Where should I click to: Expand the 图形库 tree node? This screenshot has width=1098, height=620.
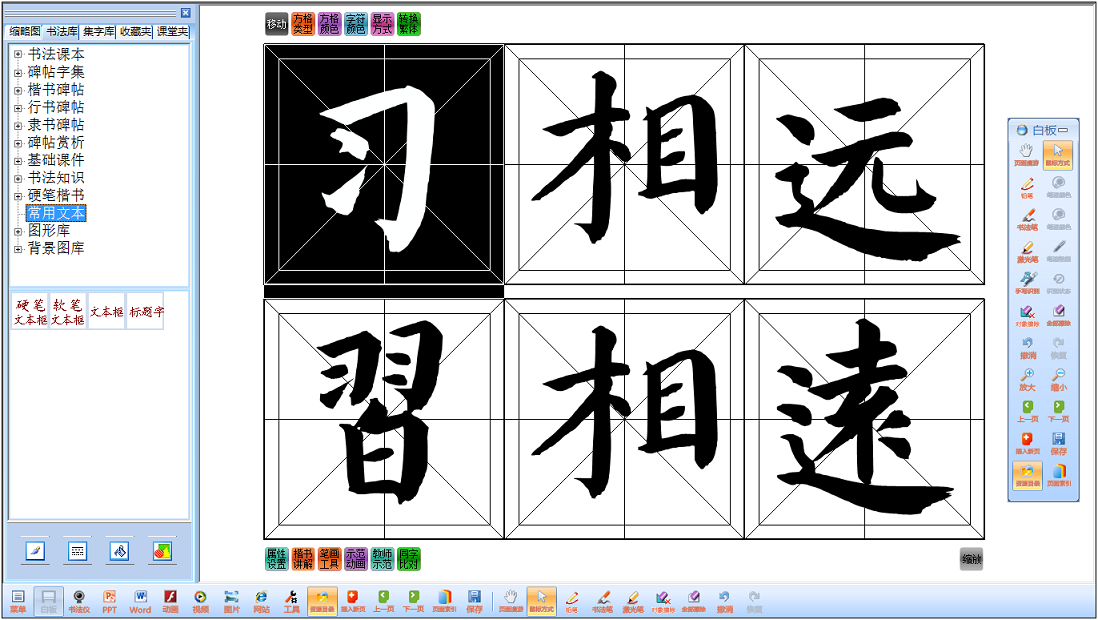pyautogui.click(x=18, y=231)
